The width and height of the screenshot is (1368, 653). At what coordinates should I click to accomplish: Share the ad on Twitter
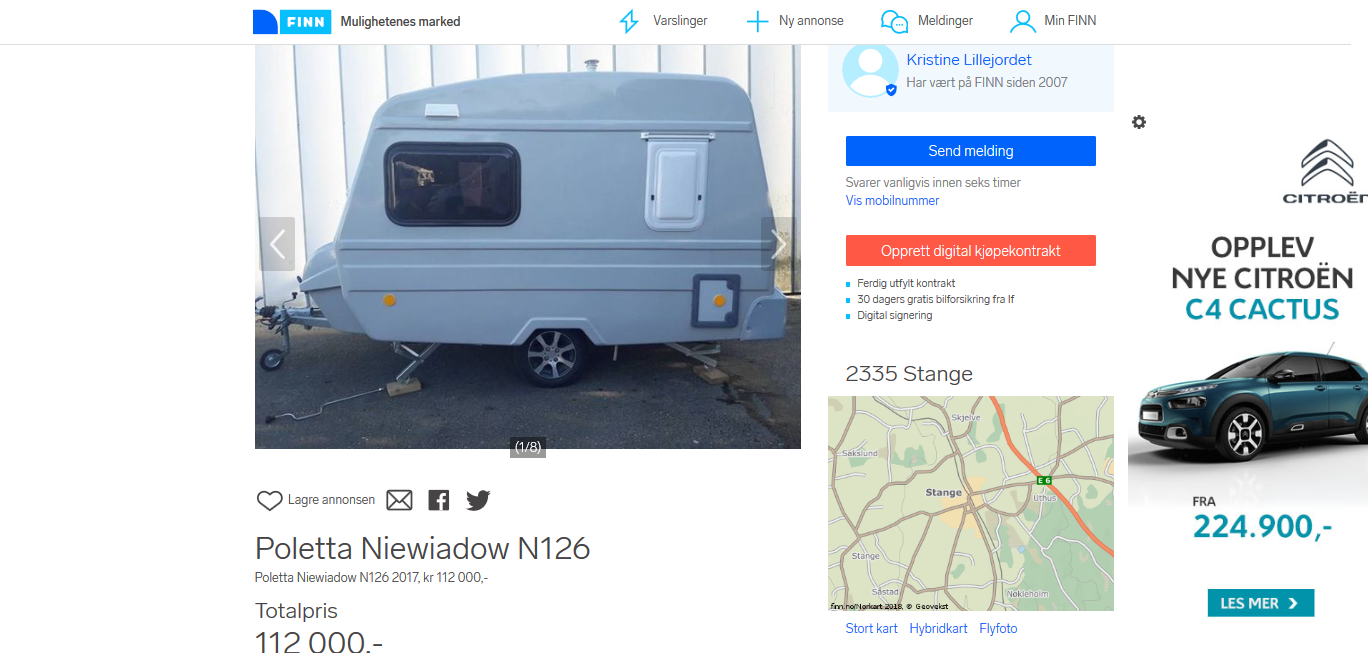478,500
